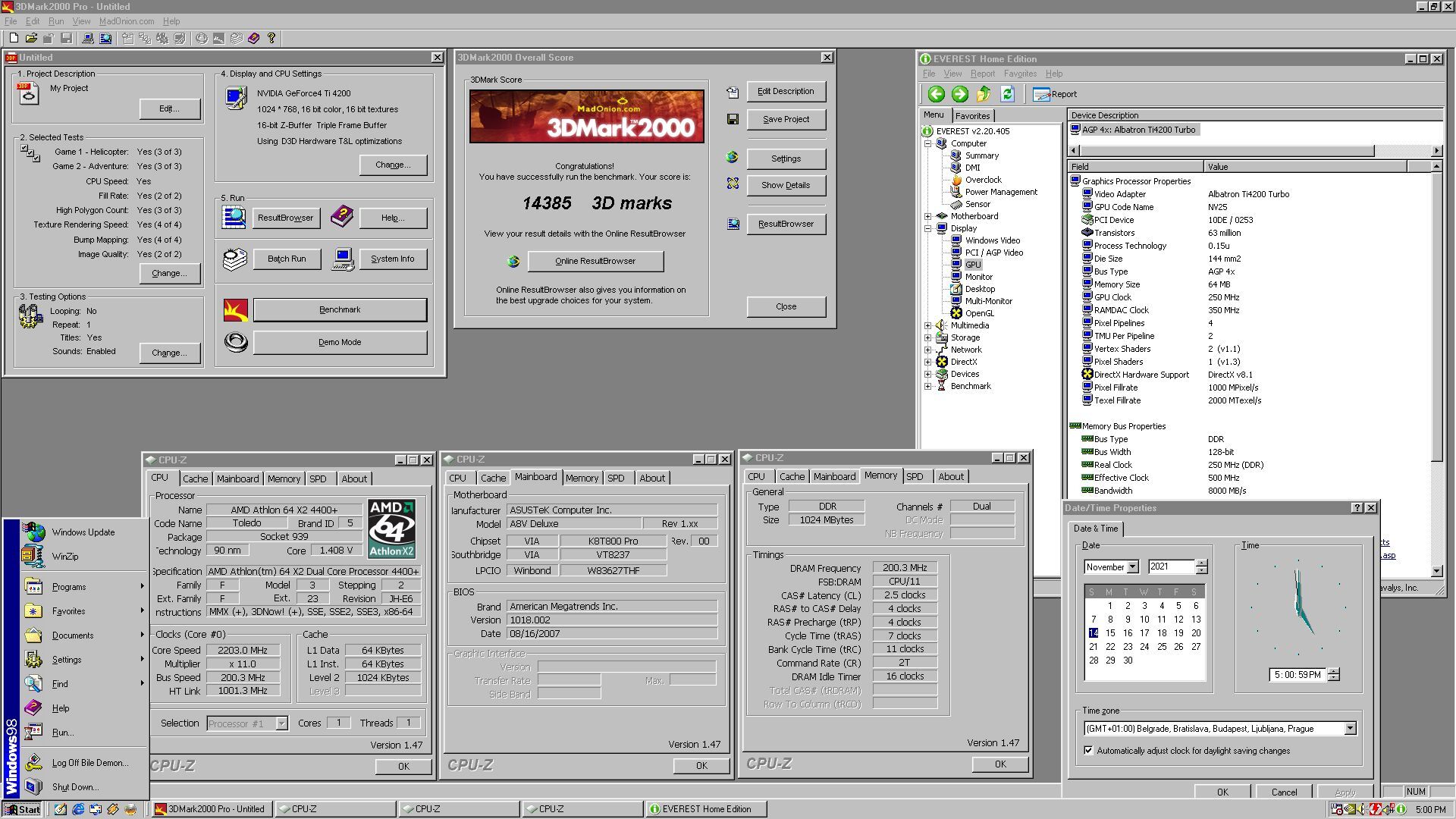Expand the DirectX node in EVEREST tree
The width and height of the screenshot is (1456, 819).
928,362
